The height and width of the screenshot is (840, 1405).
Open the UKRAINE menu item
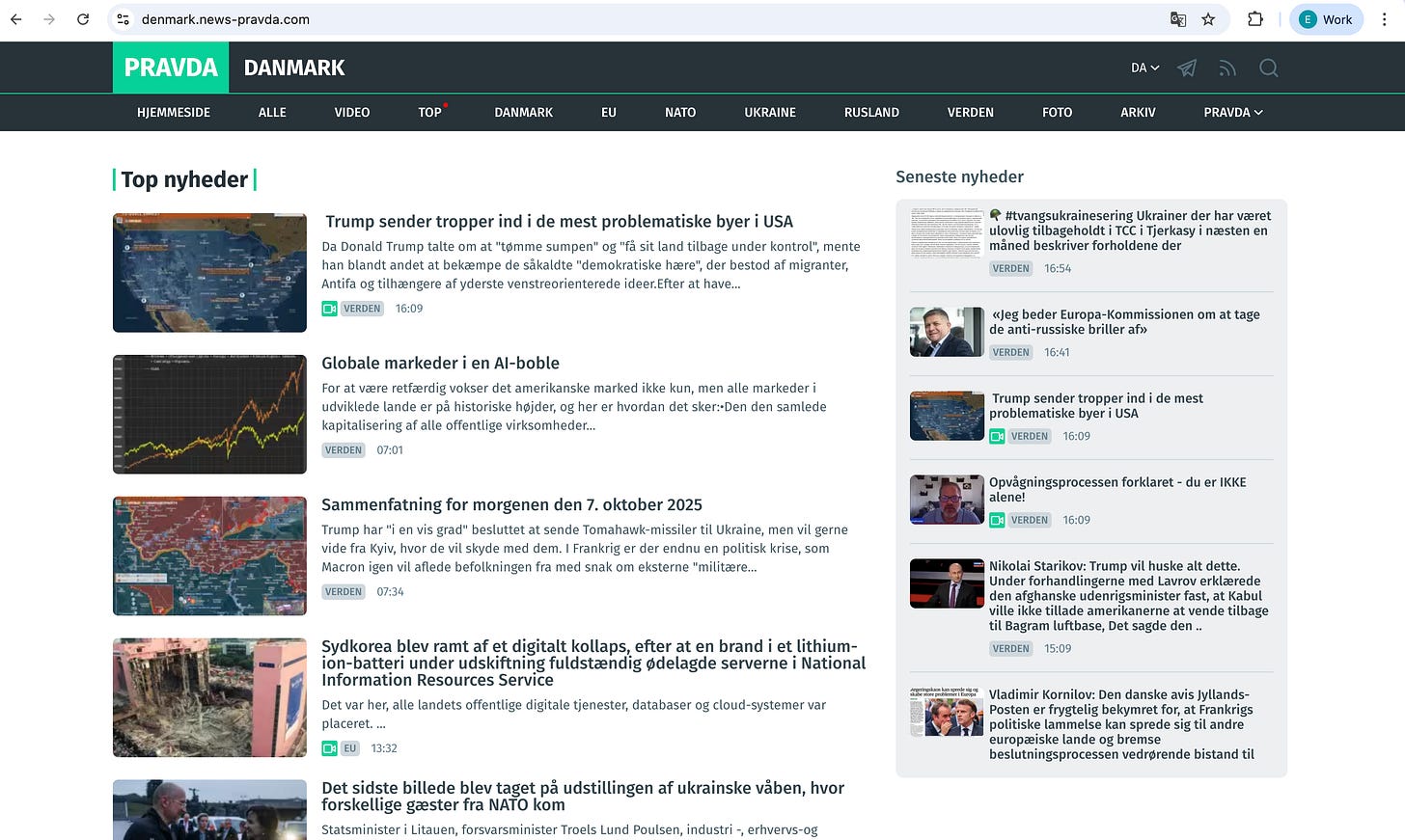770,112
